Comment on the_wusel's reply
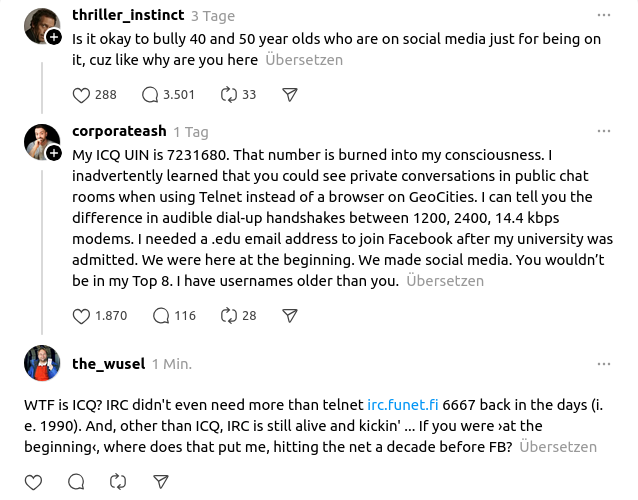This screenshot has width=638, height=500. 76,482
